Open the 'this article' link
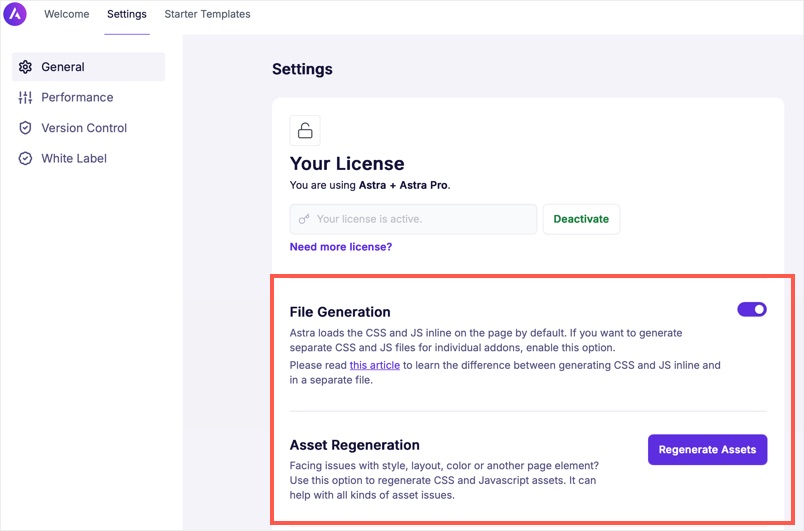804x531 pixels. click(x=374, y=365)
